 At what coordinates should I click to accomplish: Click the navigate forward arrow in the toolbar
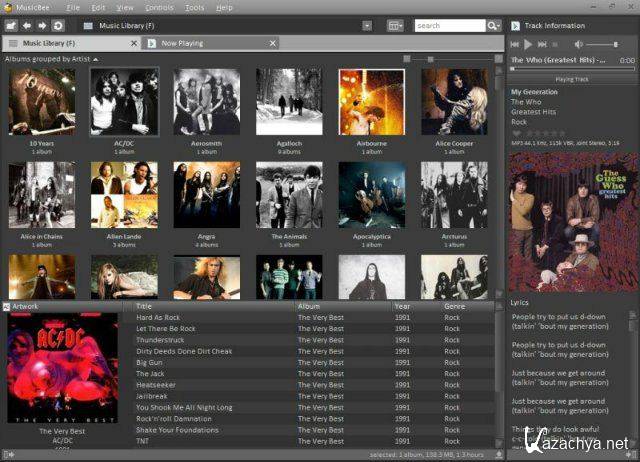(42, 25)
